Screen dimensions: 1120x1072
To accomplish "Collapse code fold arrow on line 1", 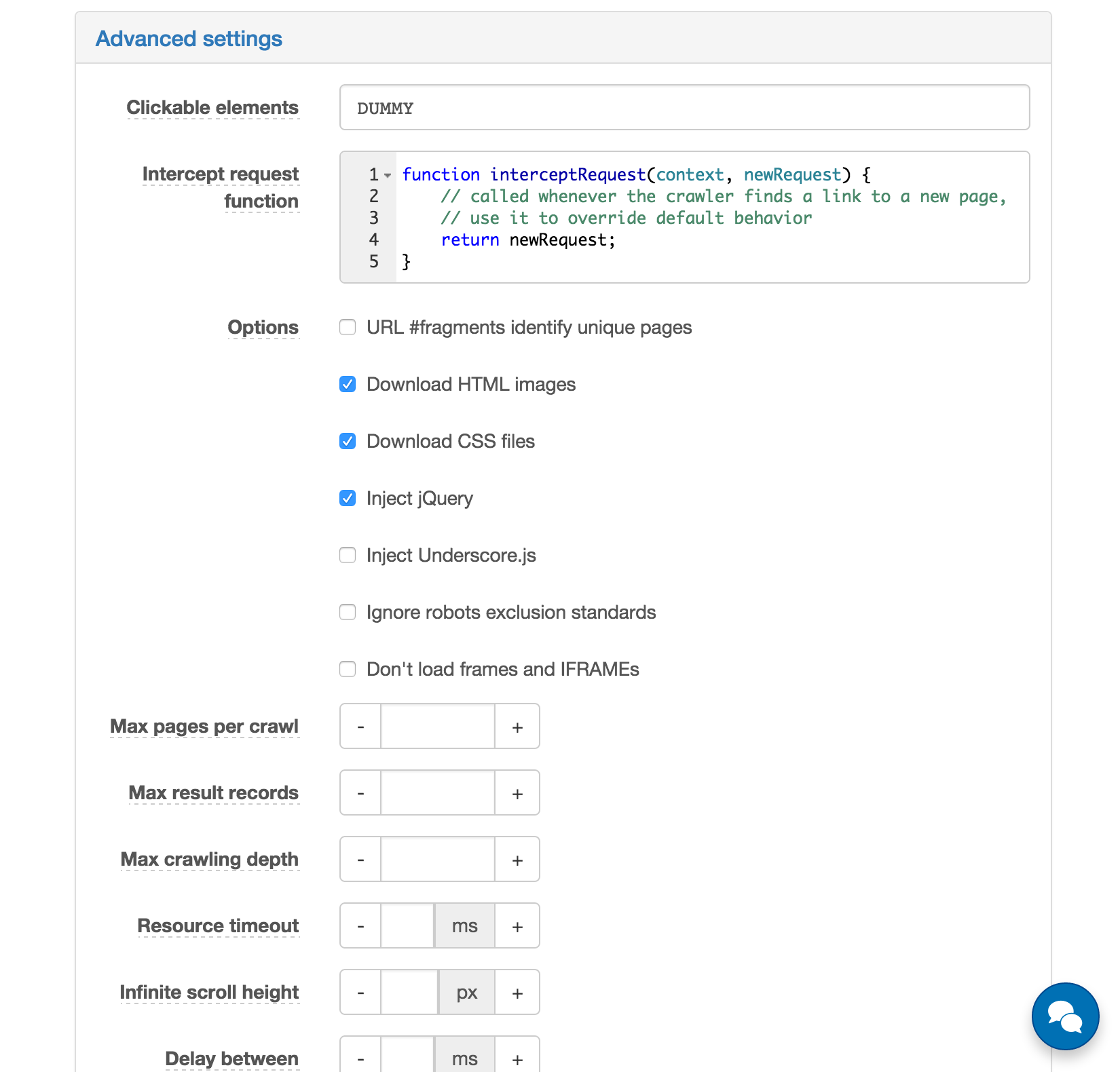I will click(388, 175).
